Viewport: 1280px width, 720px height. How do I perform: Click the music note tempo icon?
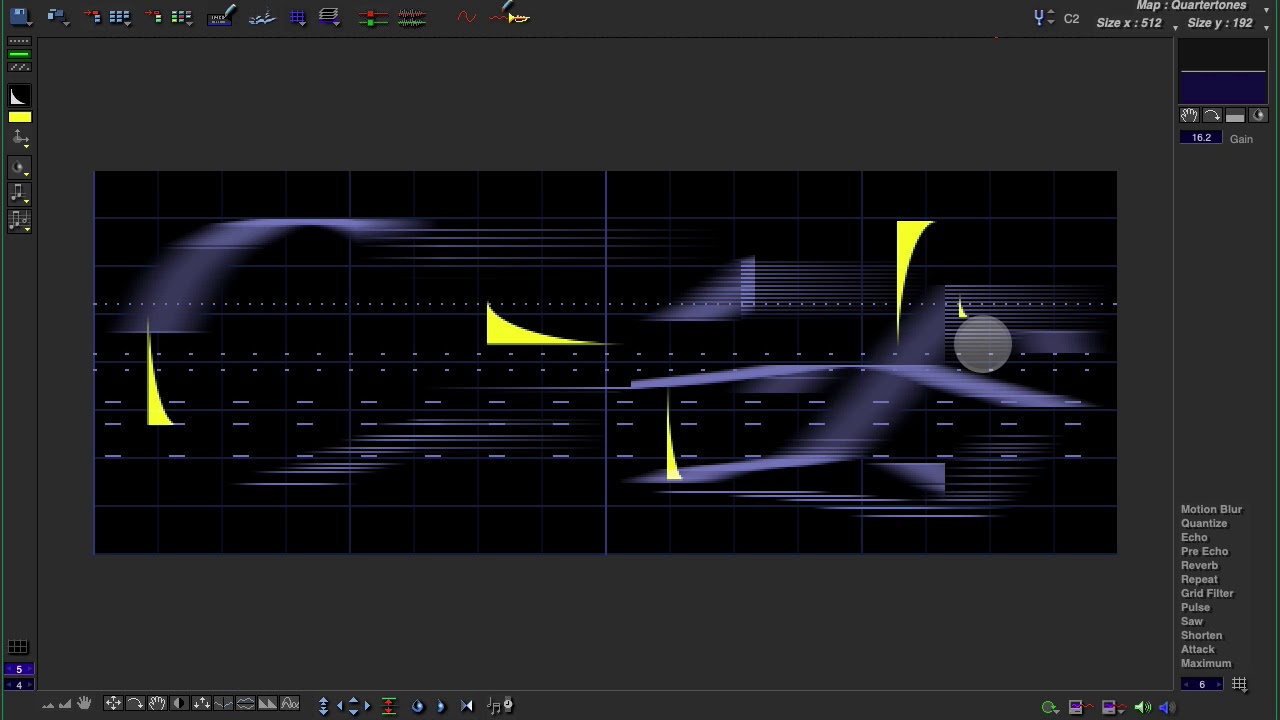(x=499, y=705)
